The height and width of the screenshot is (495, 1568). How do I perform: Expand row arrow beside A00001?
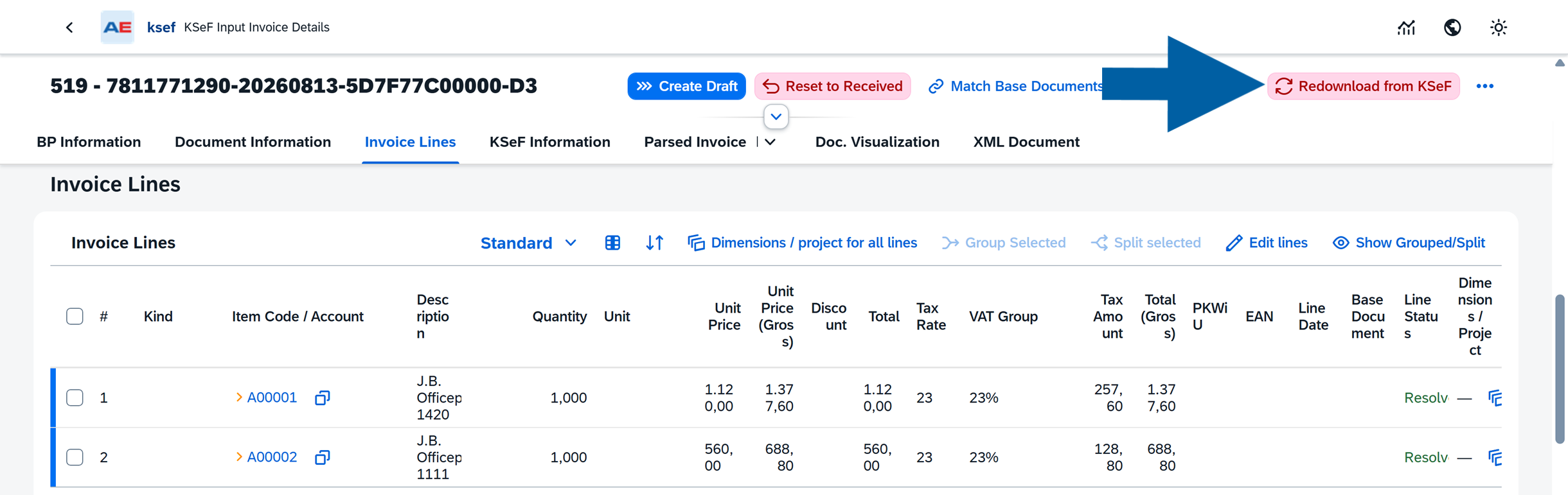click(x=239, y=398)
